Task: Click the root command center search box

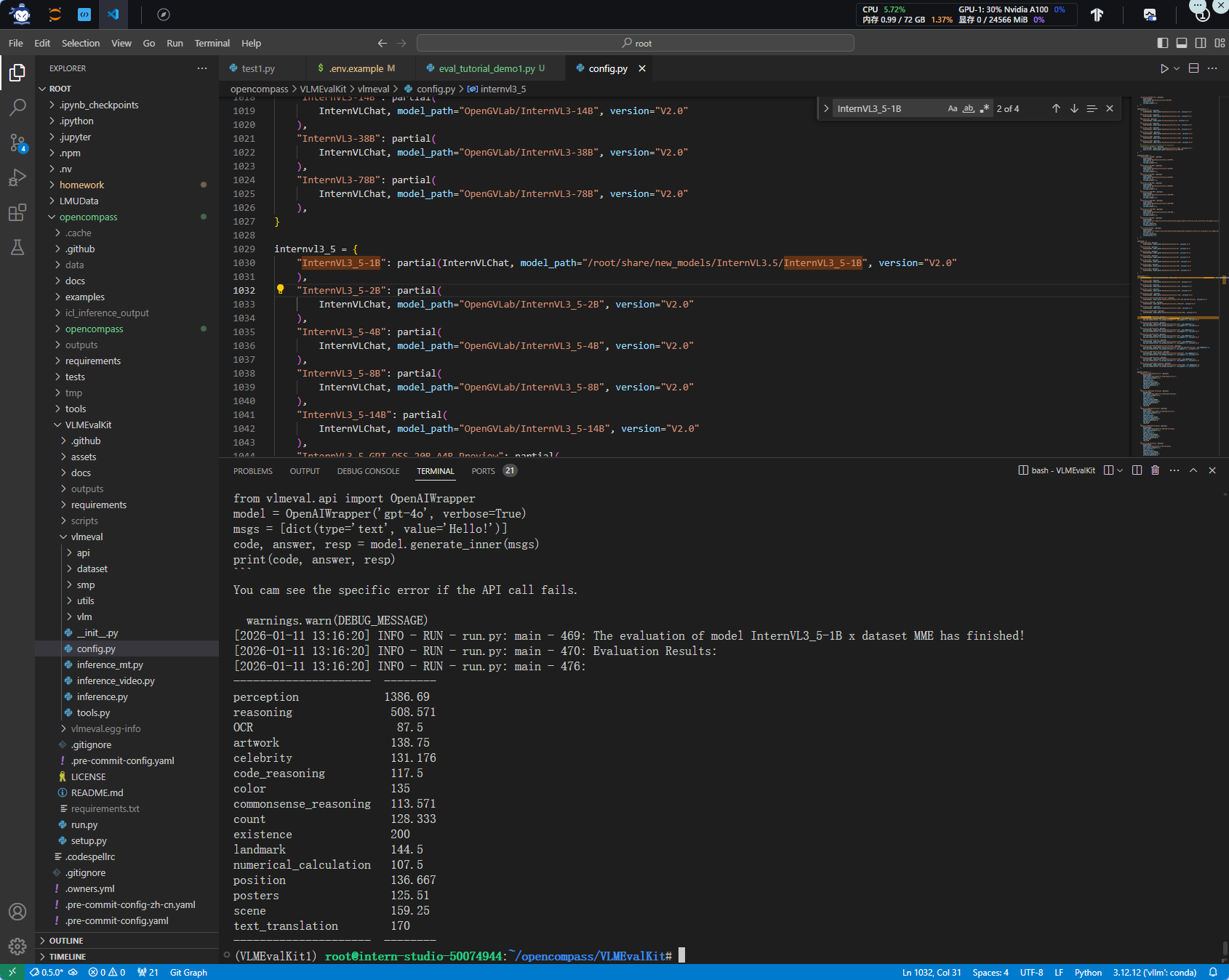Action: (636, 44)
